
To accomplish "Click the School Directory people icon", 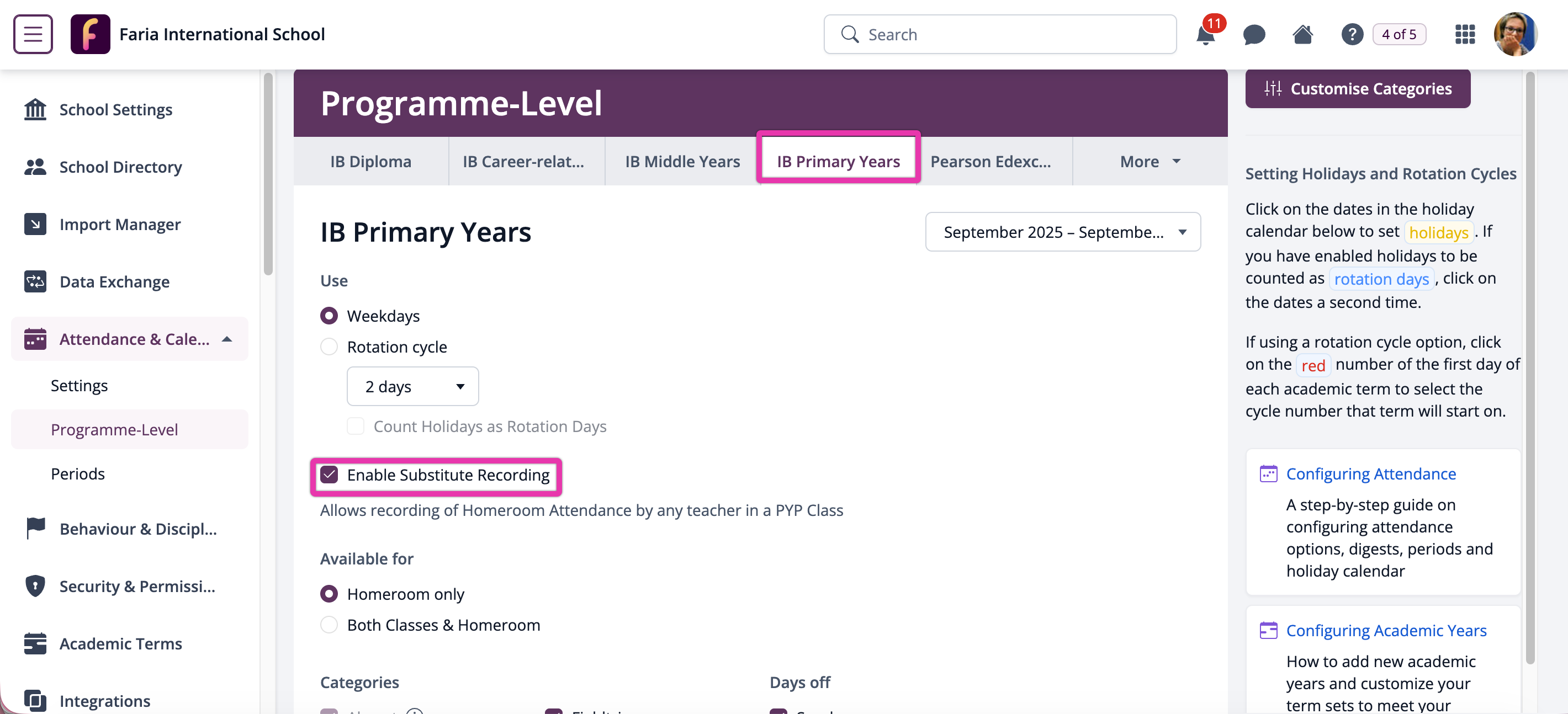I will pos(35,167).
